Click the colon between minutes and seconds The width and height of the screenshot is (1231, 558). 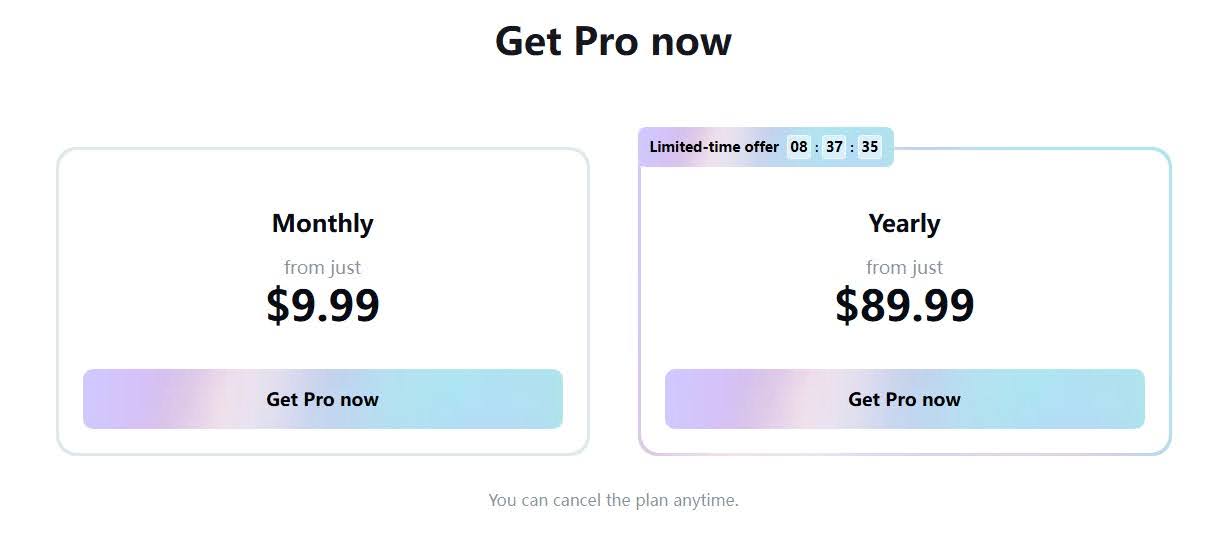pyautogui.click(x=852, y=147)
